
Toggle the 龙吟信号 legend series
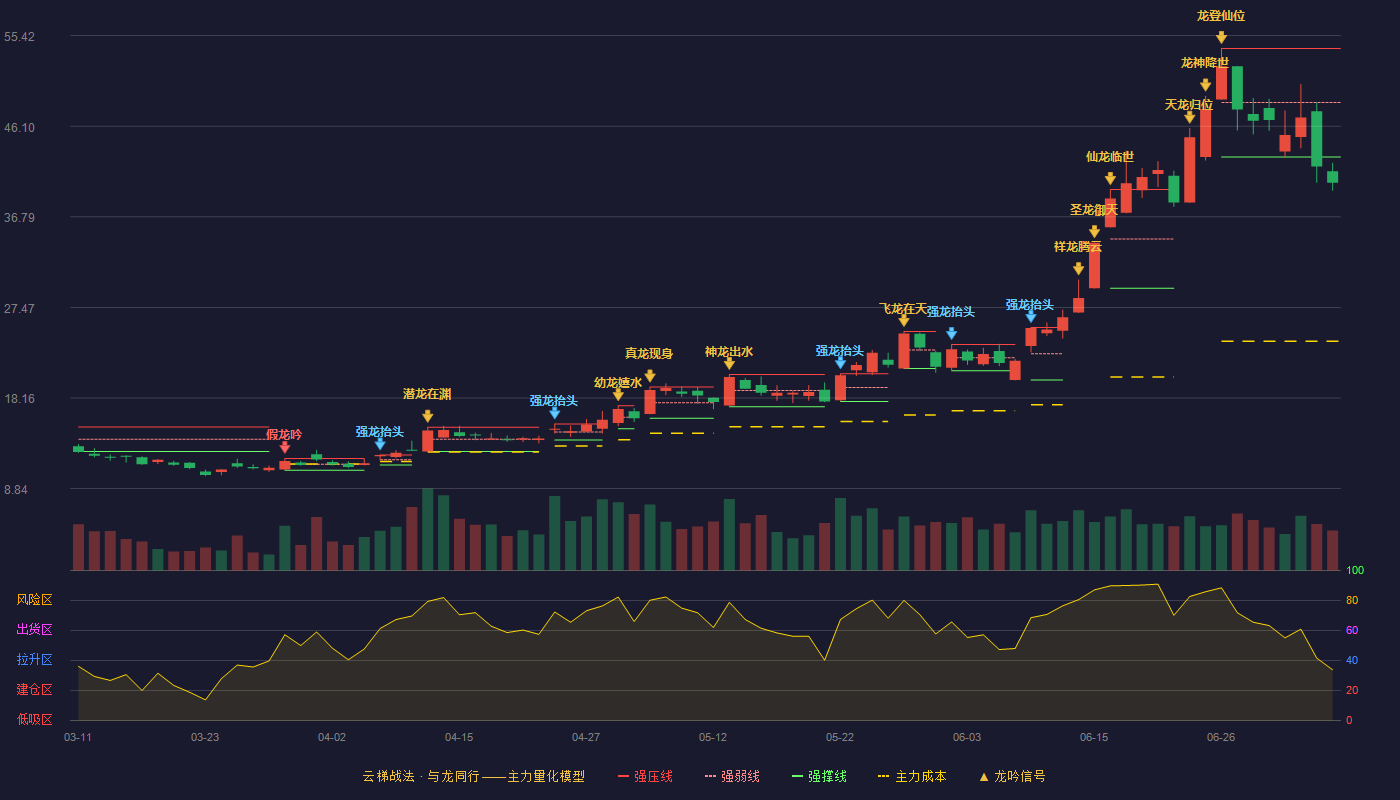click(x=1011, y=776)
